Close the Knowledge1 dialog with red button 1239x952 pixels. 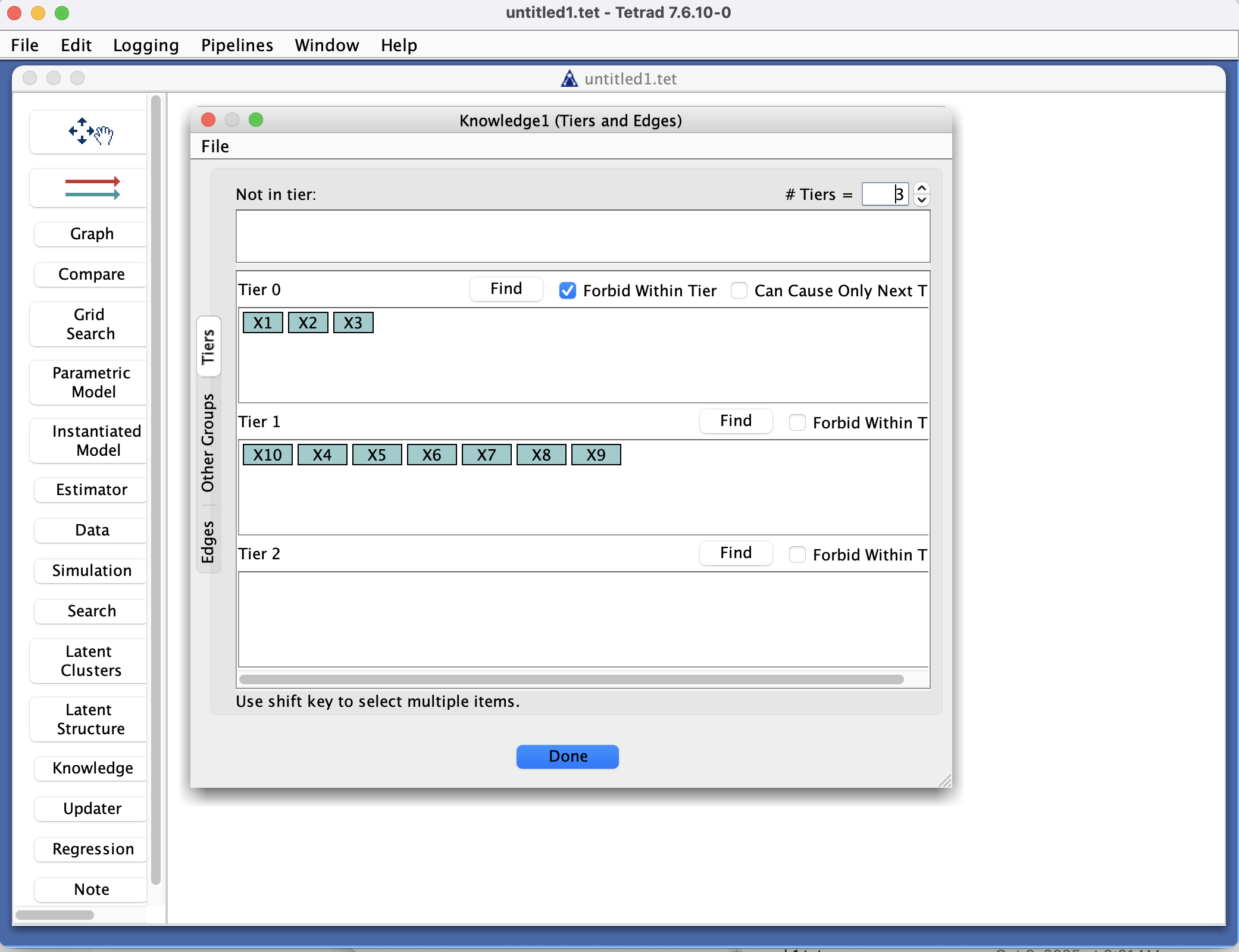[208, 120]
